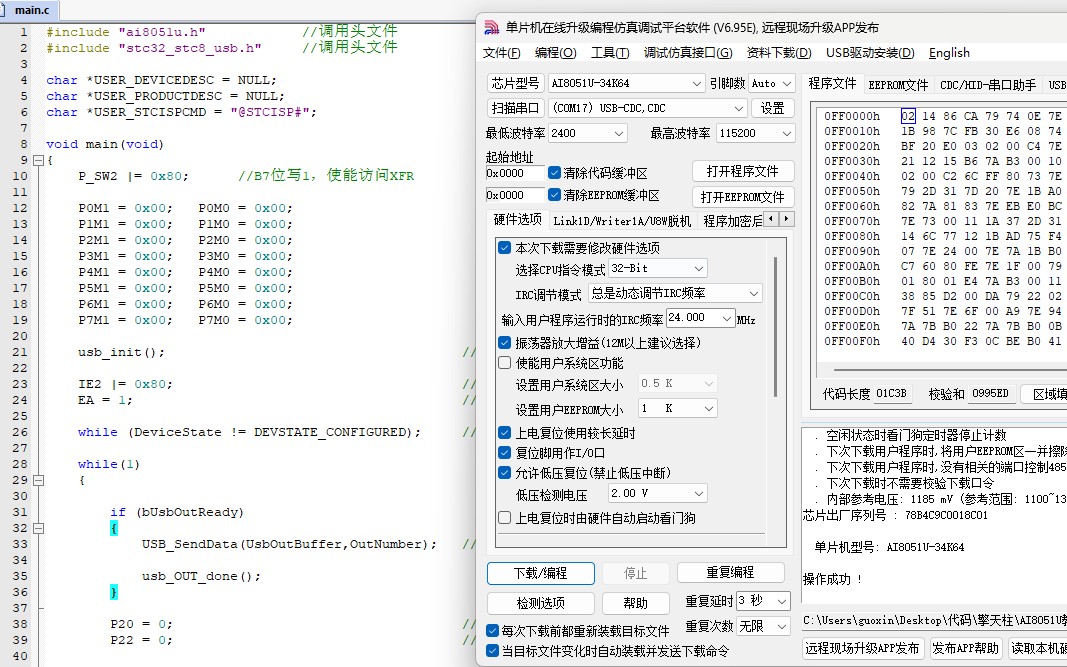Click the STC-ISP application icon in title bar
Image resolution: width=1067 pixels, height=667 pixels.
click(x=491, y=28)
